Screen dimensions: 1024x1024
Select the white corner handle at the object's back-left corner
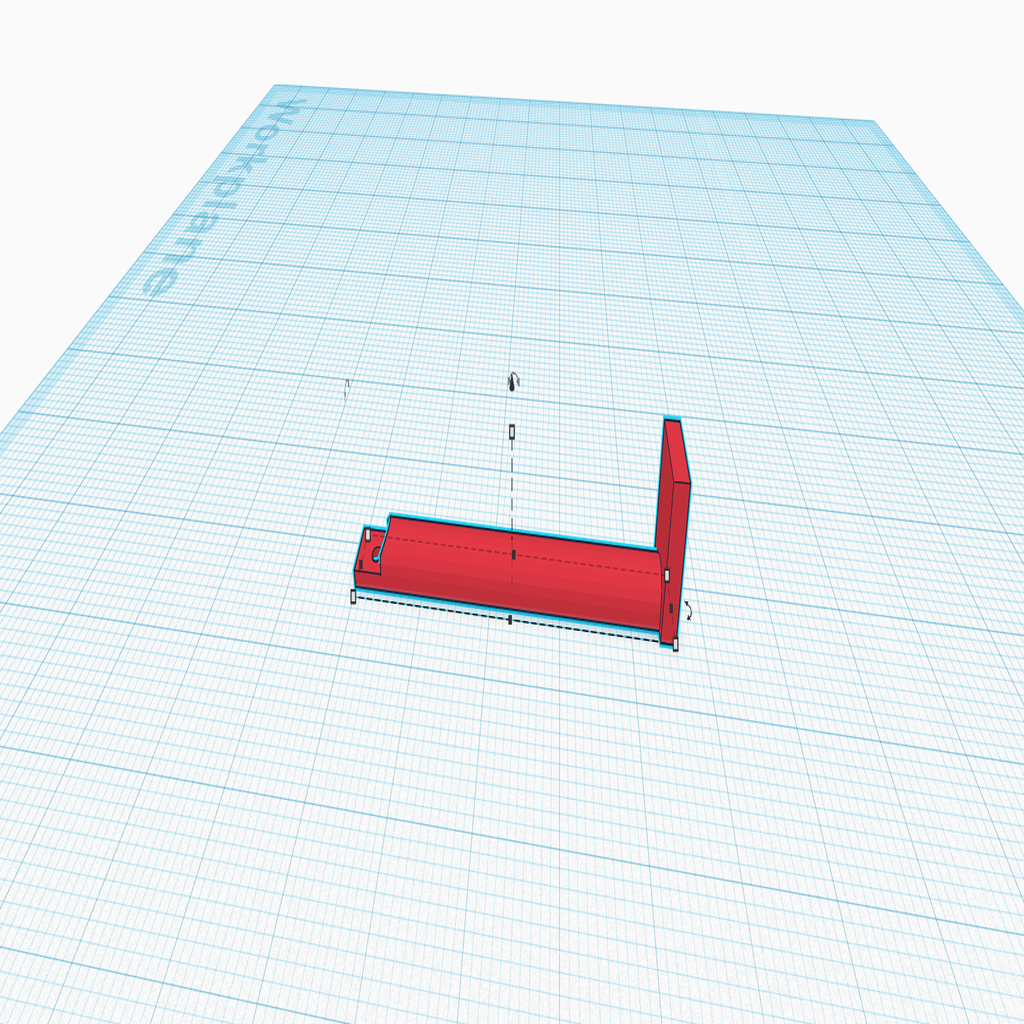[368, 535]
